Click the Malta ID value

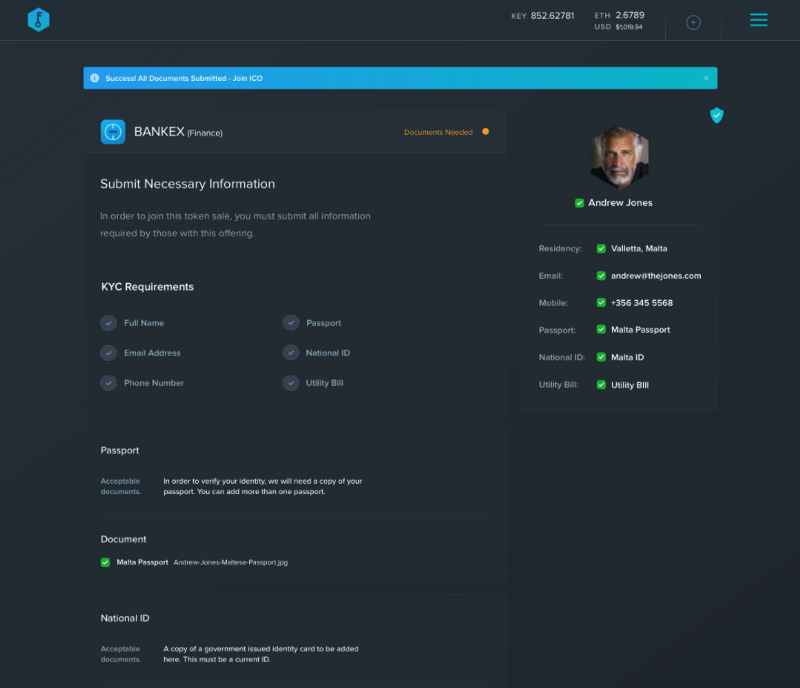click(x=628, y=357)
